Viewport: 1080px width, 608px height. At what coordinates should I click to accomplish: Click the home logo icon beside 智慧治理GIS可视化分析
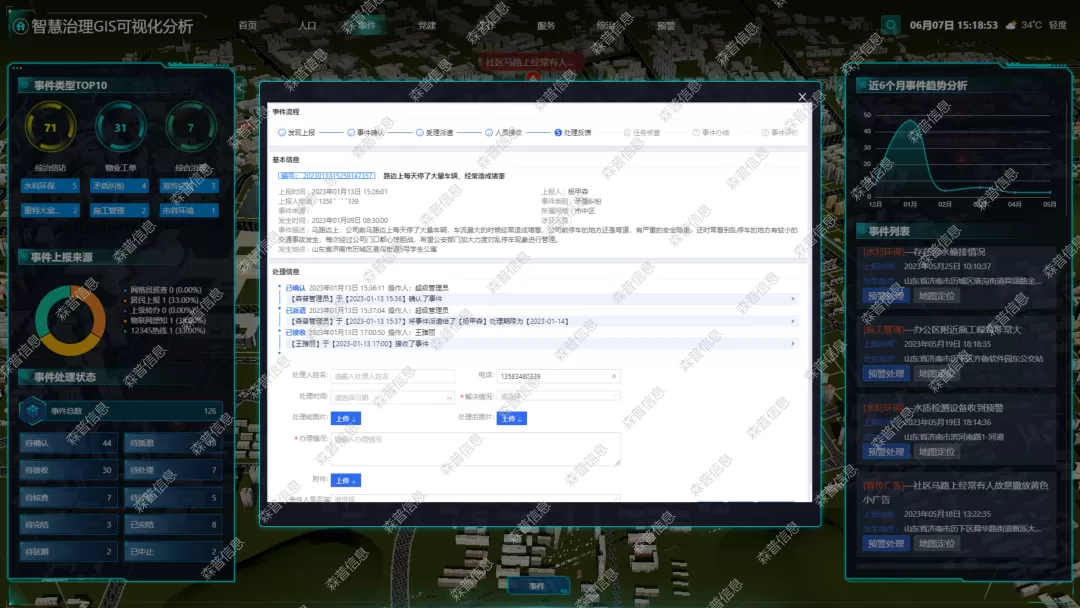pyautogui.click(x=20, y=26)
